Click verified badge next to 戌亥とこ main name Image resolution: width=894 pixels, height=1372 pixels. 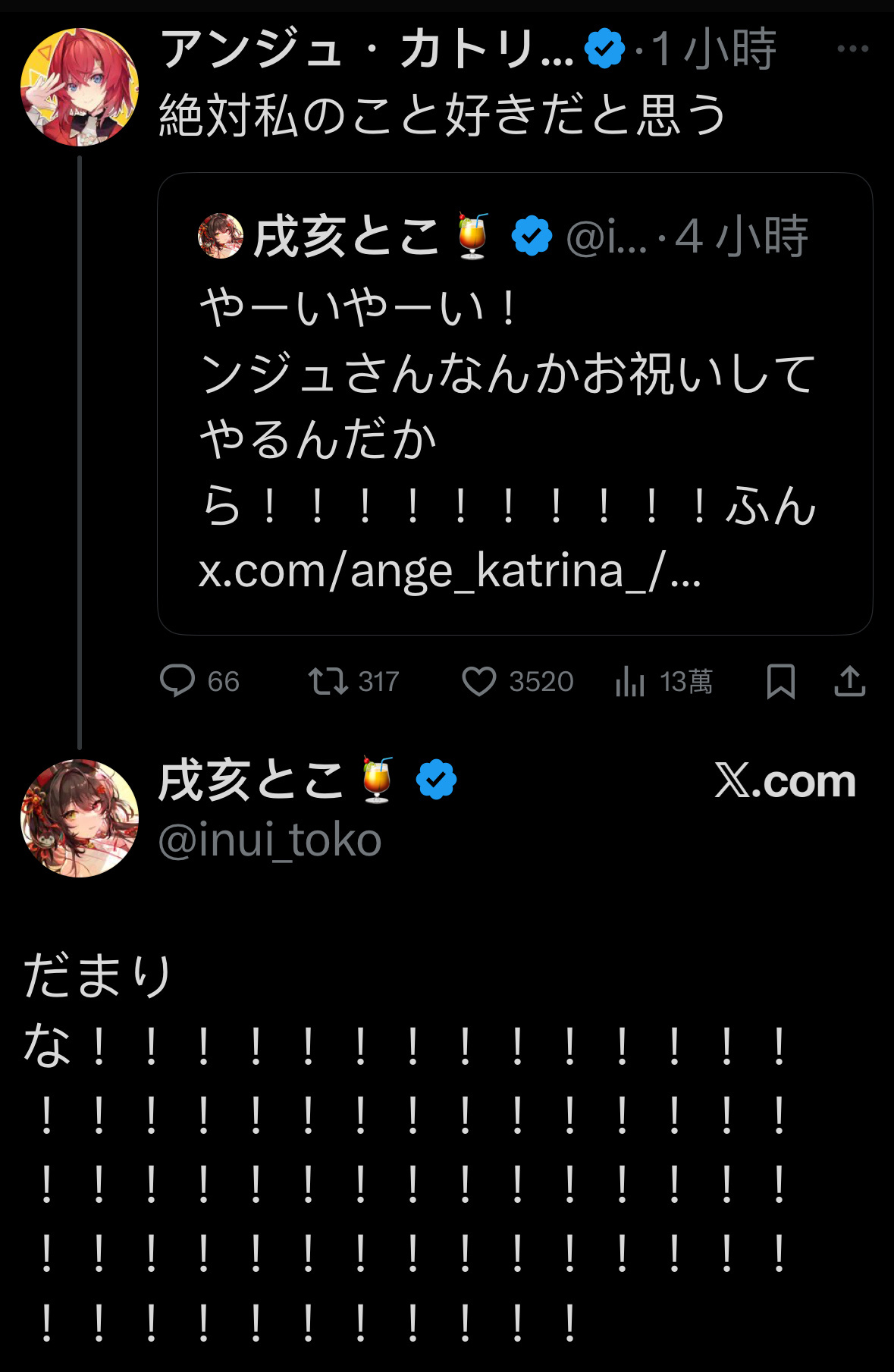point(436,780)
